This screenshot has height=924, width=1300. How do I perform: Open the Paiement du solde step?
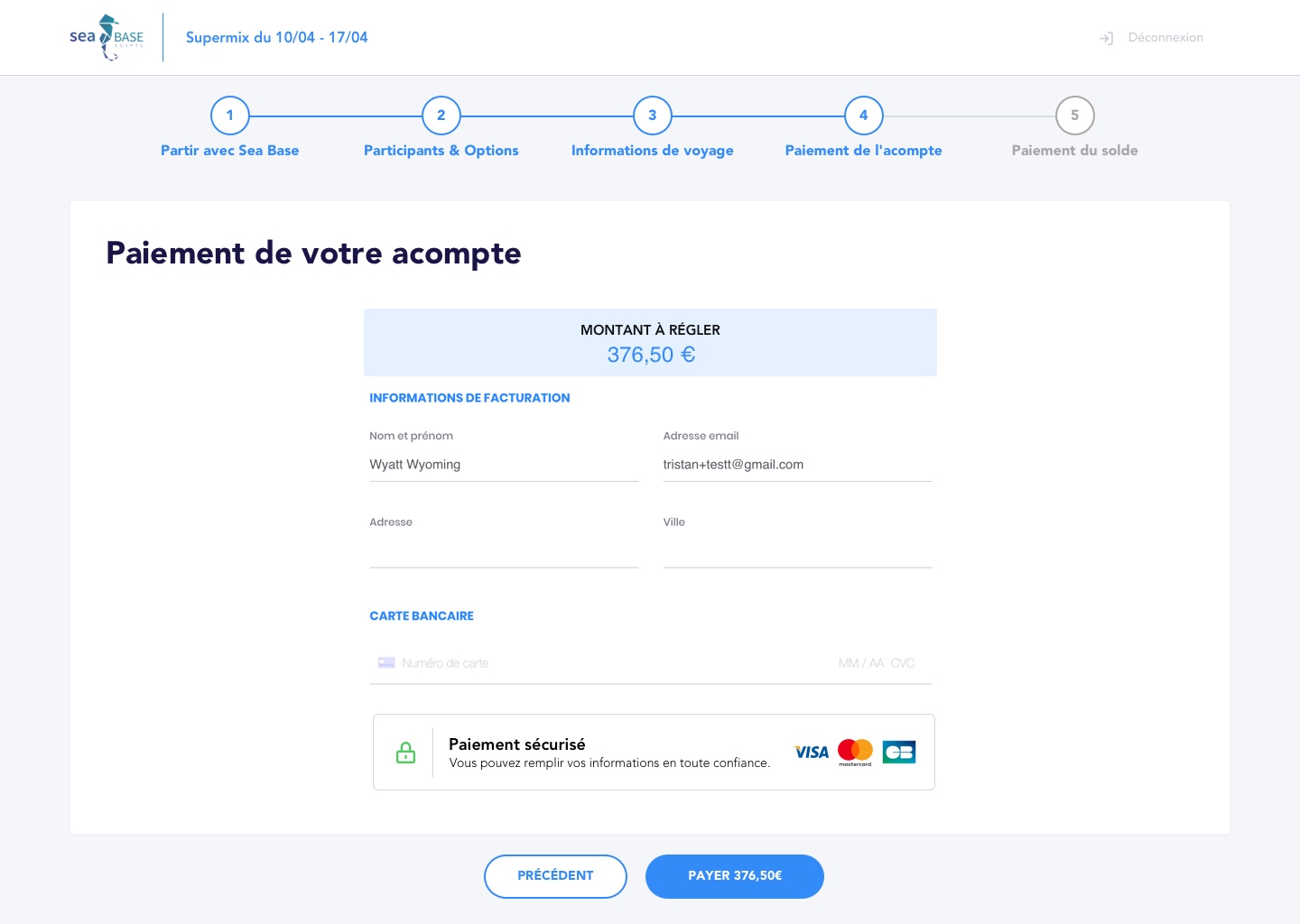pyautogui.click(x=1075, y=151)
